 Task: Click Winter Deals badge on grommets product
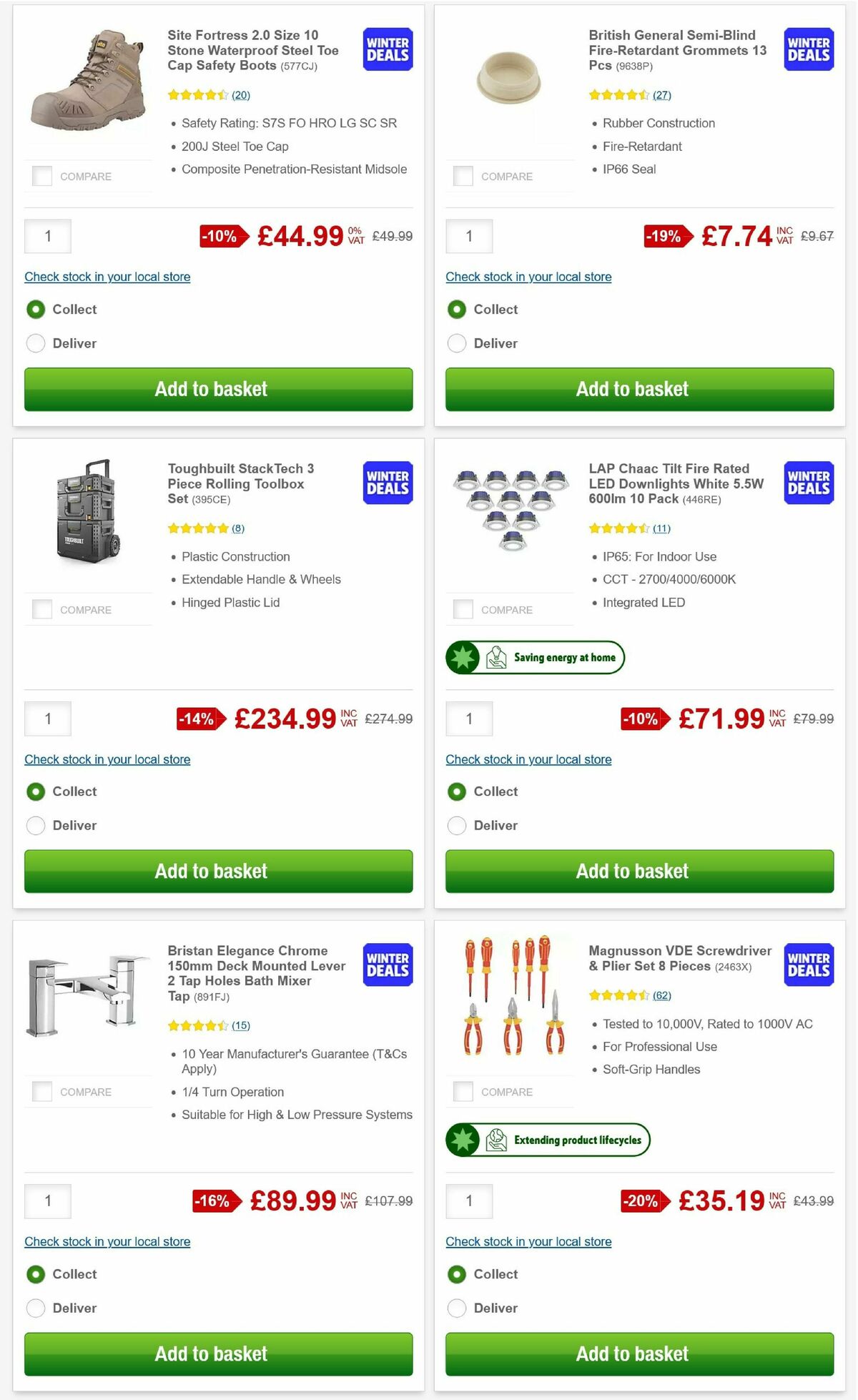tap(807, 49)
